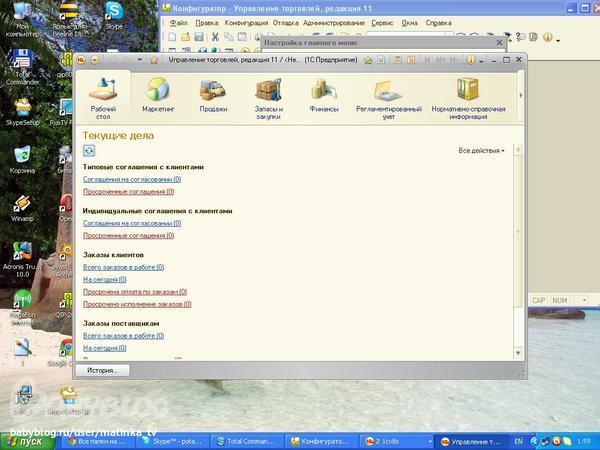
Task: Open the Продажи section
Action: [x=212, y=95]
